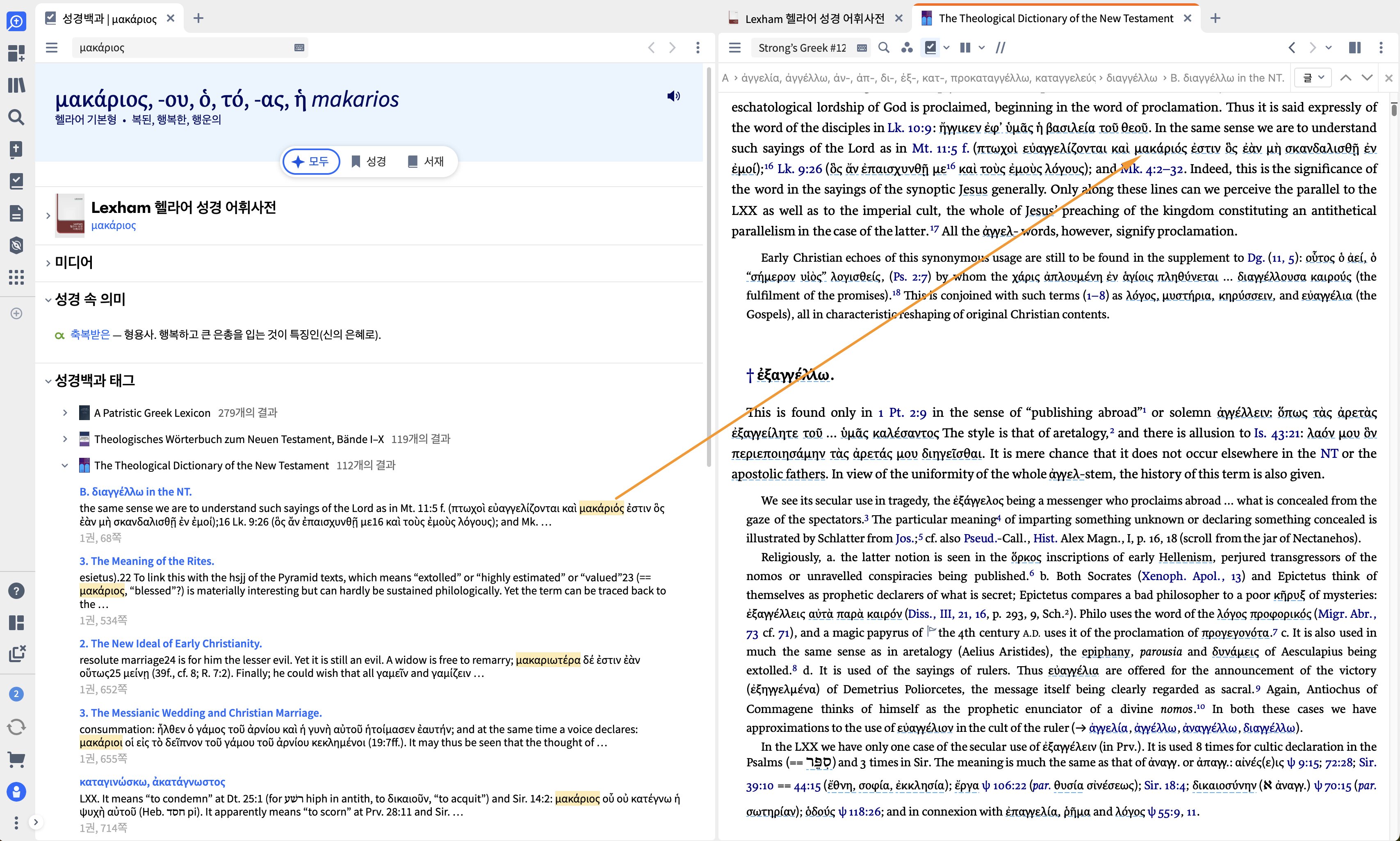
Task: Open dropdown next to column view icon
Action: (981, 48)
